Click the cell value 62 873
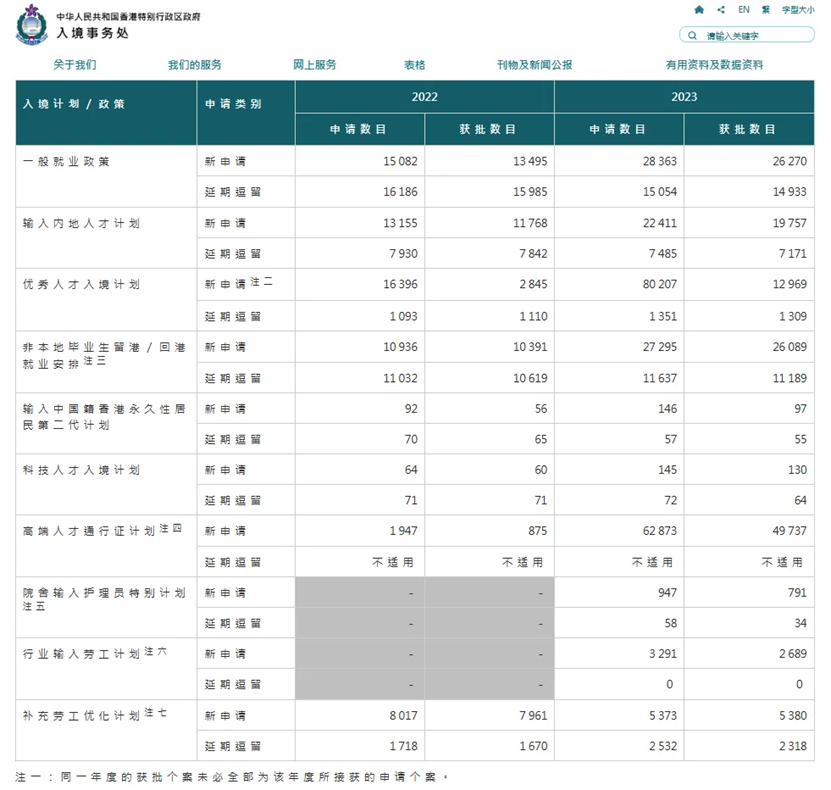 point(660,531)
